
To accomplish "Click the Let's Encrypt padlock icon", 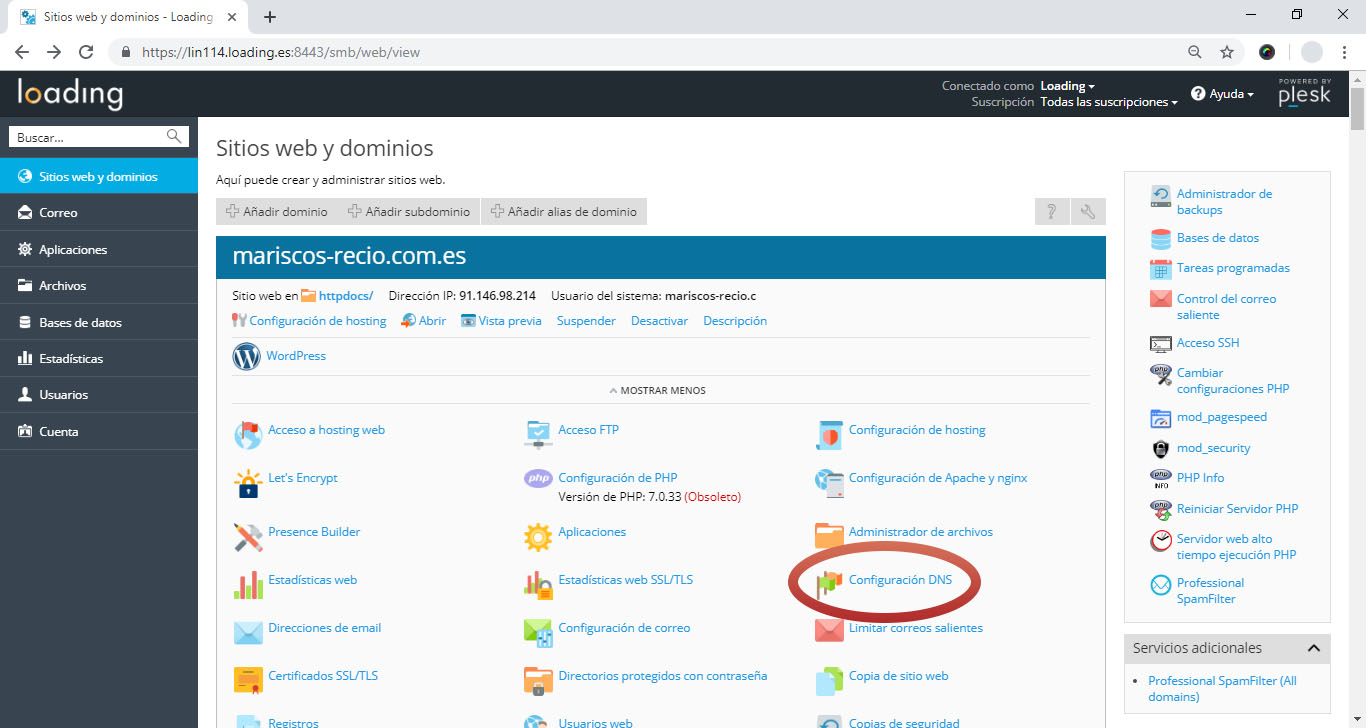I will pyautogui.click(x=247, y=483).
